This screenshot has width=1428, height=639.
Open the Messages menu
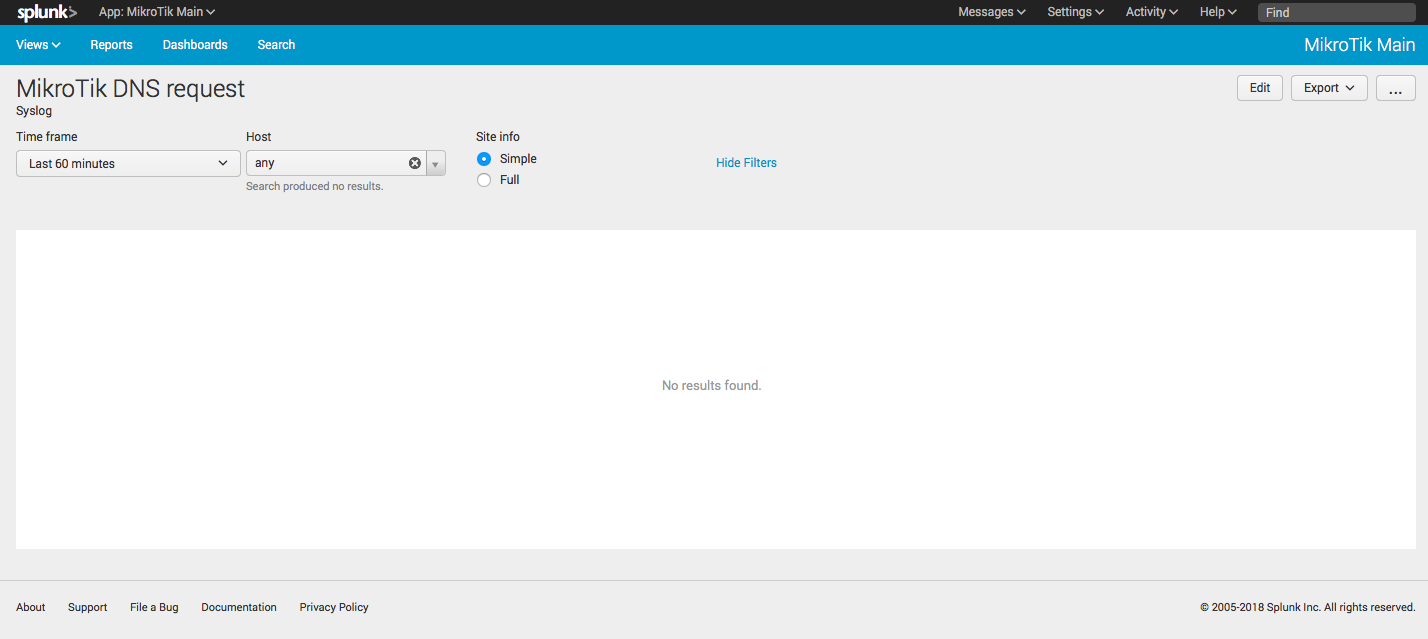click(992, 12)
